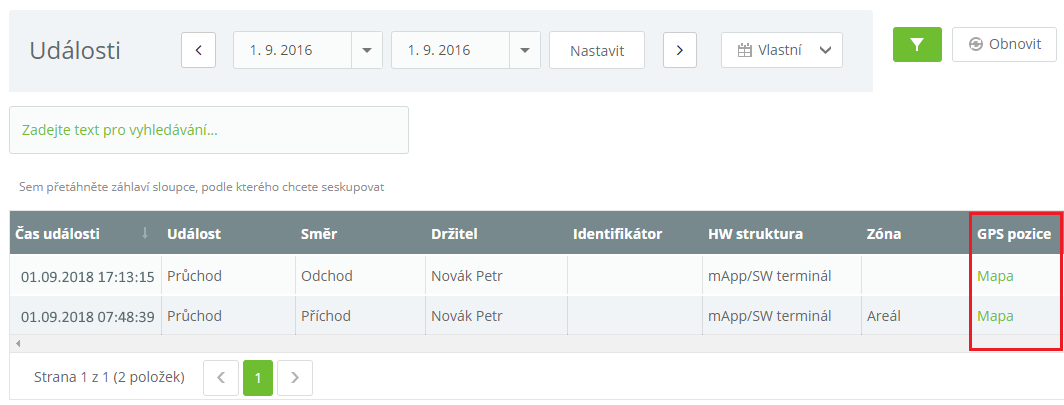The height and width of the screenshot is (405, 1064).
Task: Click the HW struktura column header
Action: 755,234
